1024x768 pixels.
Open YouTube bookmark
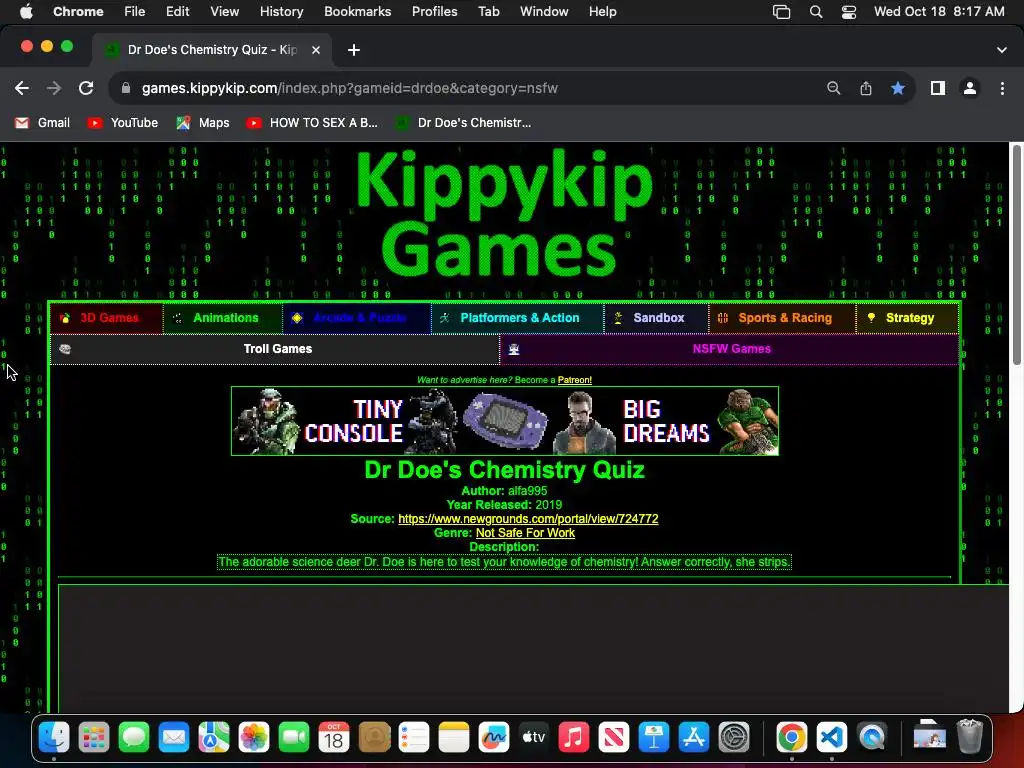click(123, 123)
